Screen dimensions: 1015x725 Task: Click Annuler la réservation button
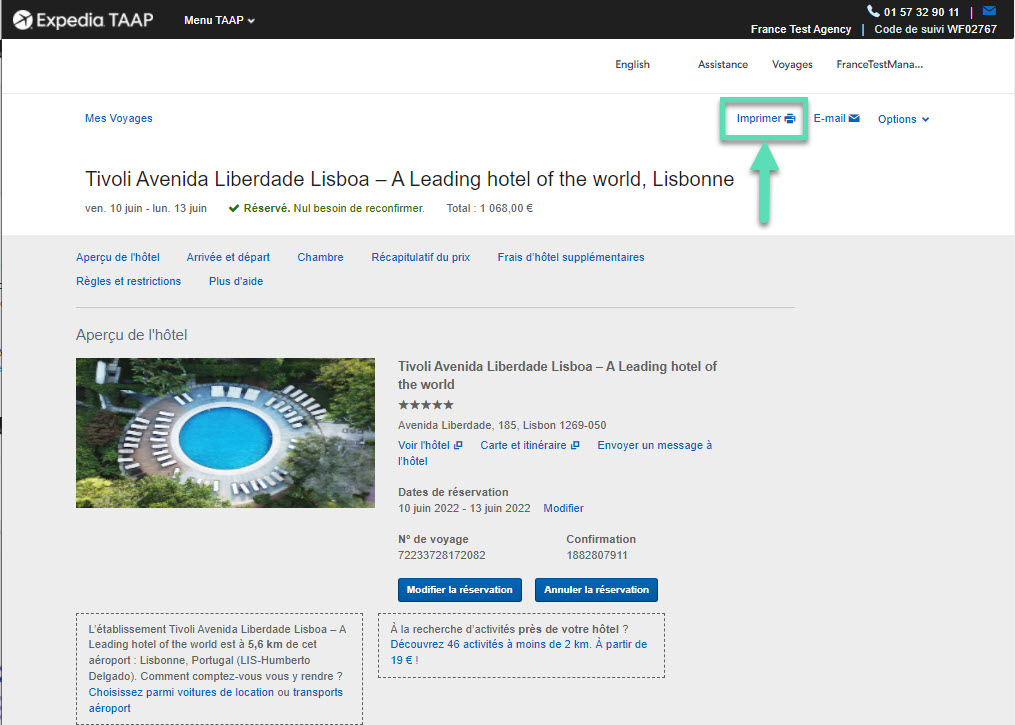(596, 590)
